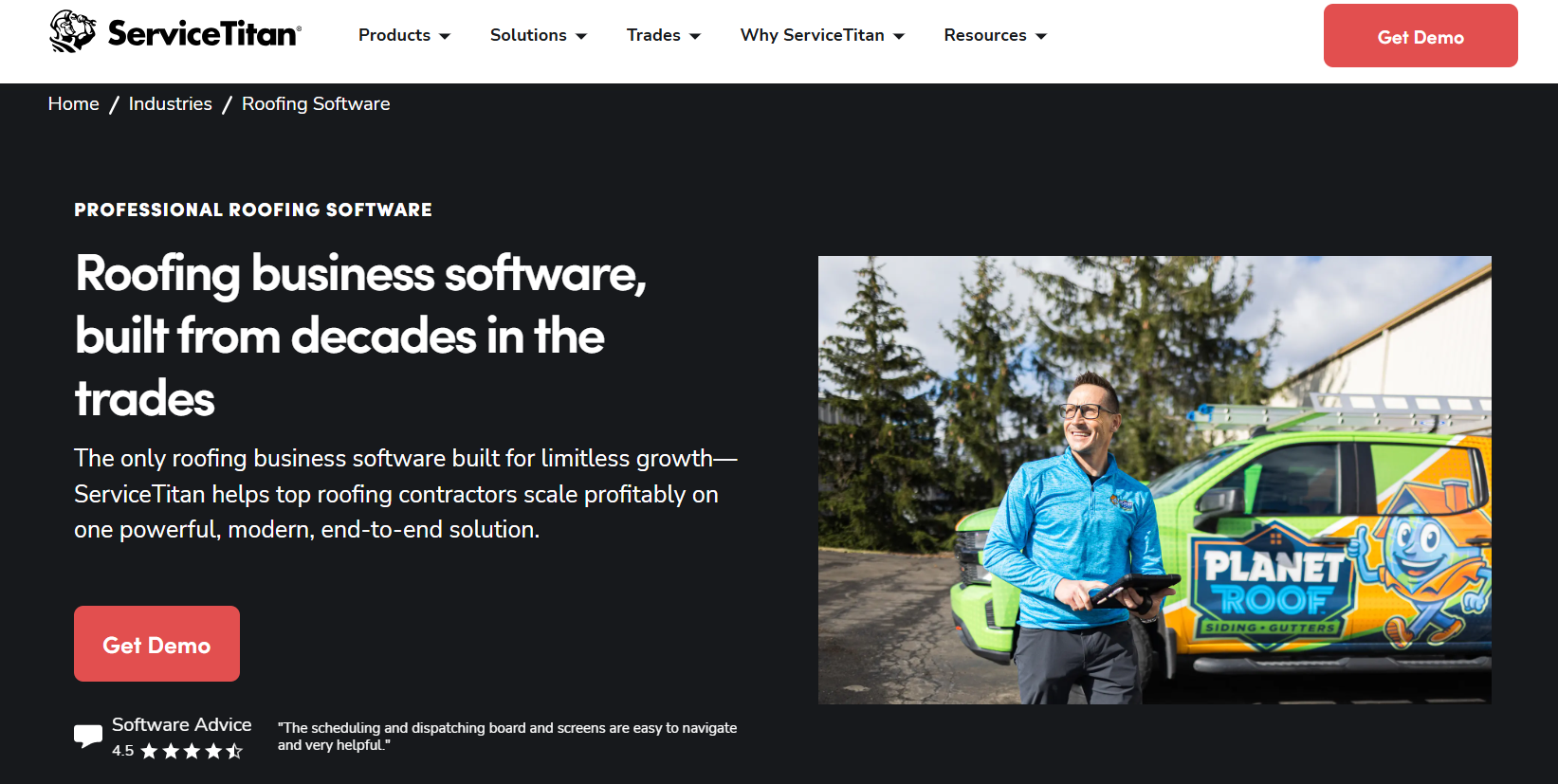The height and width of the screenshot is (784, 1558).
Task: Click the ServiceTitan wordmark text
Action: (x=204, y=33)
